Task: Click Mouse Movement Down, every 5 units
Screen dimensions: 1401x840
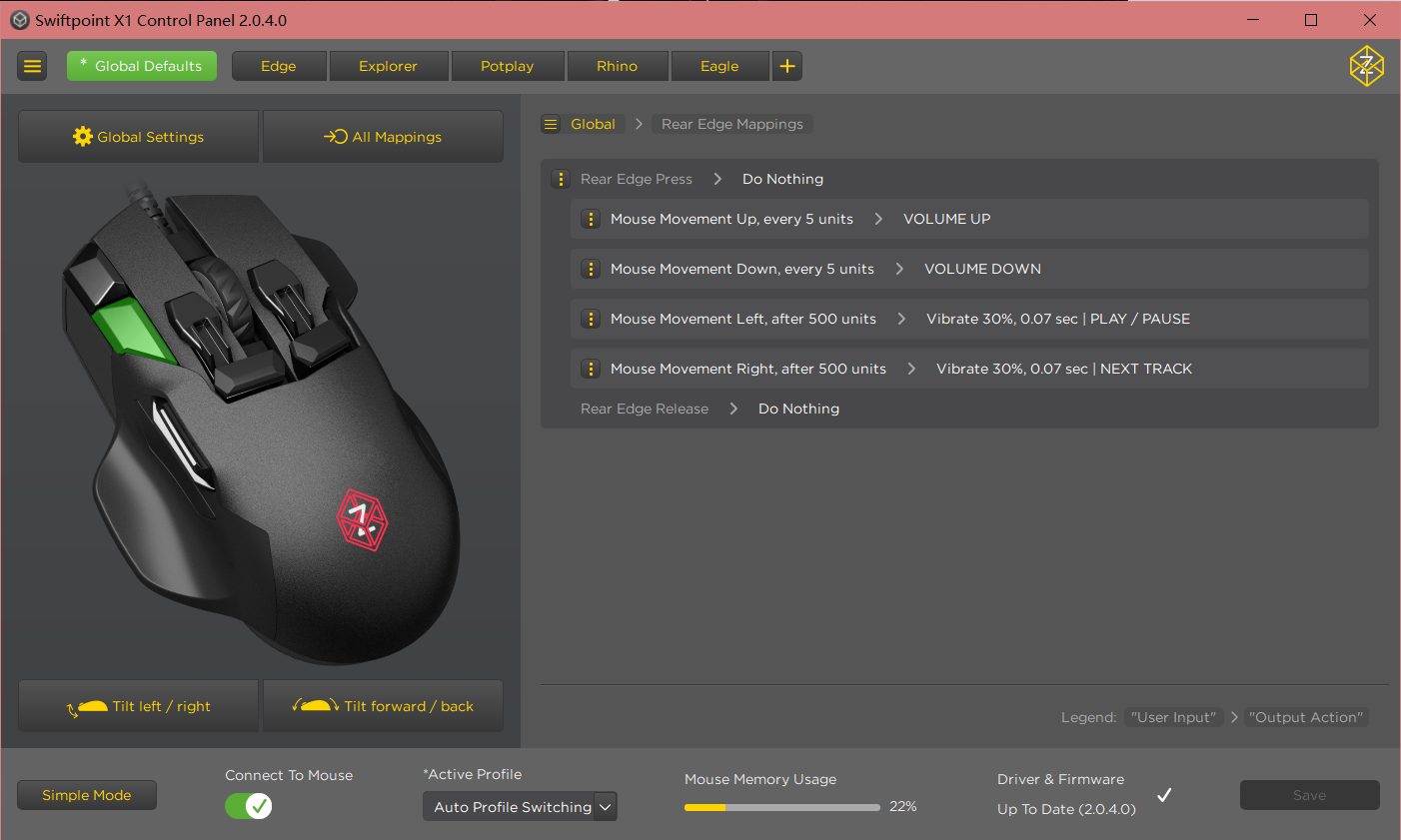Action: coord(742,269)
